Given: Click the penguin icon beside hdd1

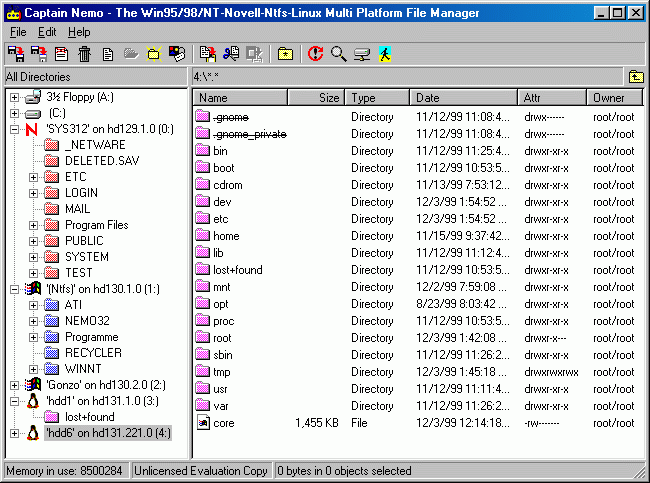Looking at the screenshot, I should click(33, 401).
